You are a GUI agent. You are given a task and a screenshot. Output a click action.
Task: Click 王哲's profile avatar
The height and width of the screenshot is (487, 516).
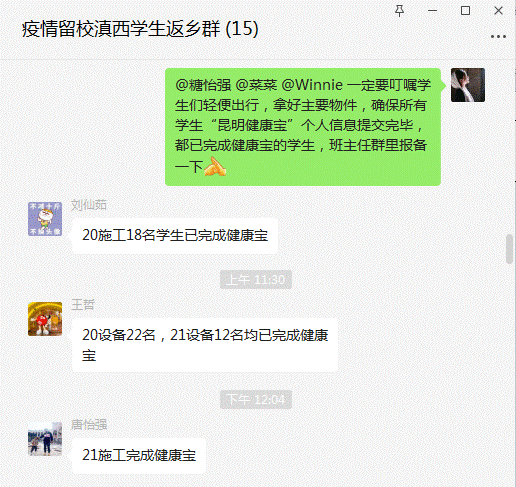pos(45,319)
